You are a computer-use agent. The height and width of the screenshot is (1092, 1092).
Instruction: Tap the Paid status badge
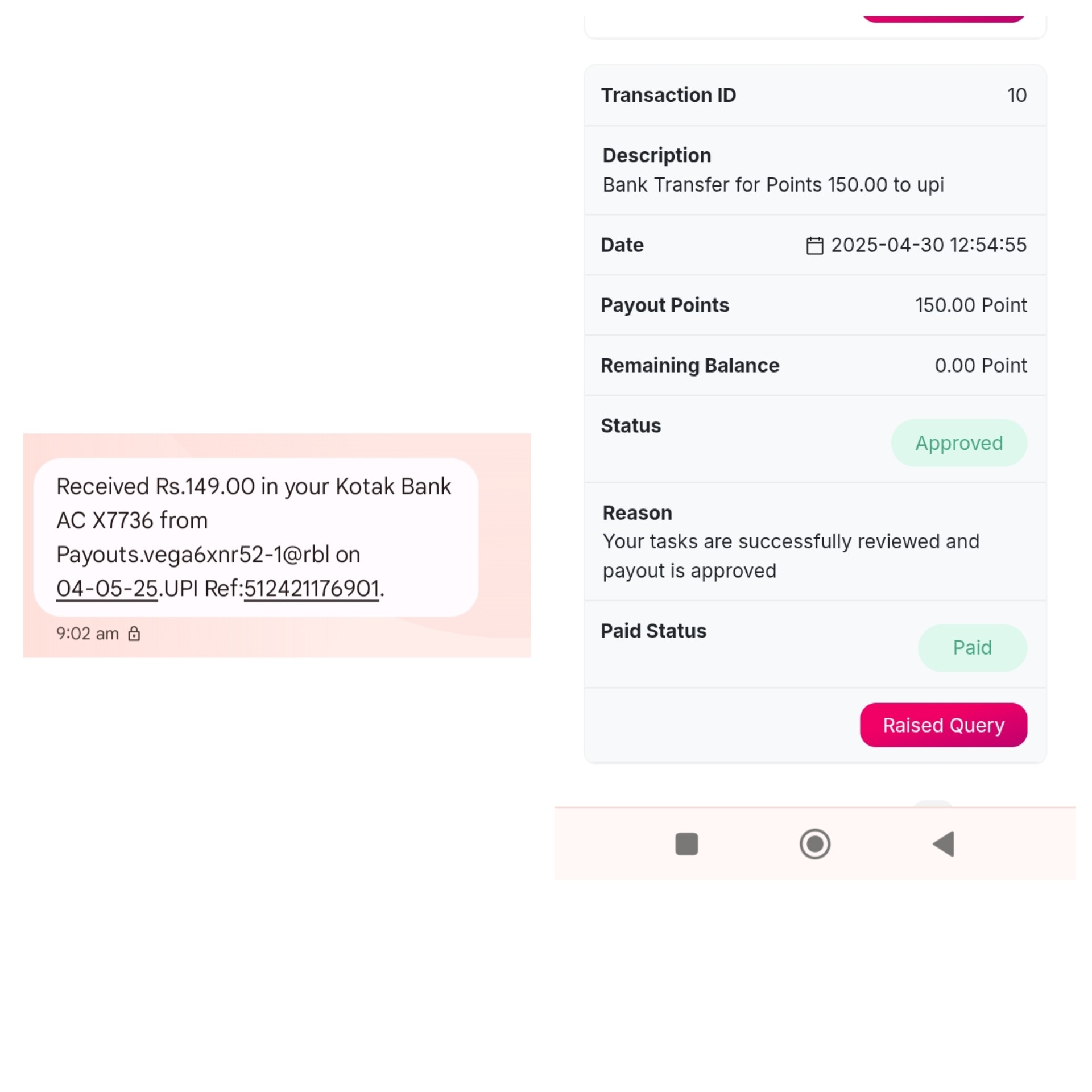(x=972, y=648)
